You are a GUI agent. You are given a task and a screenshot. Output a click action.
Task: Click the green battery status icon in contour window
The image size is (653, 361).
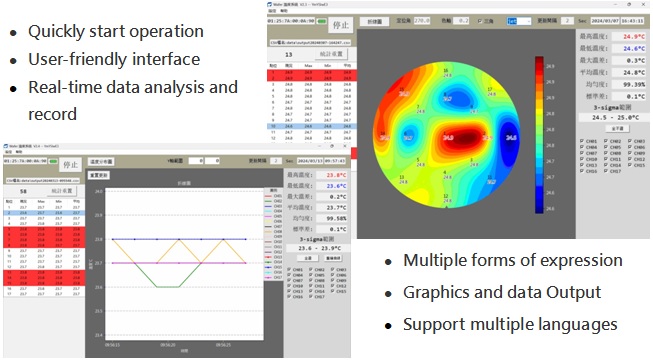(x=322, y=21)
